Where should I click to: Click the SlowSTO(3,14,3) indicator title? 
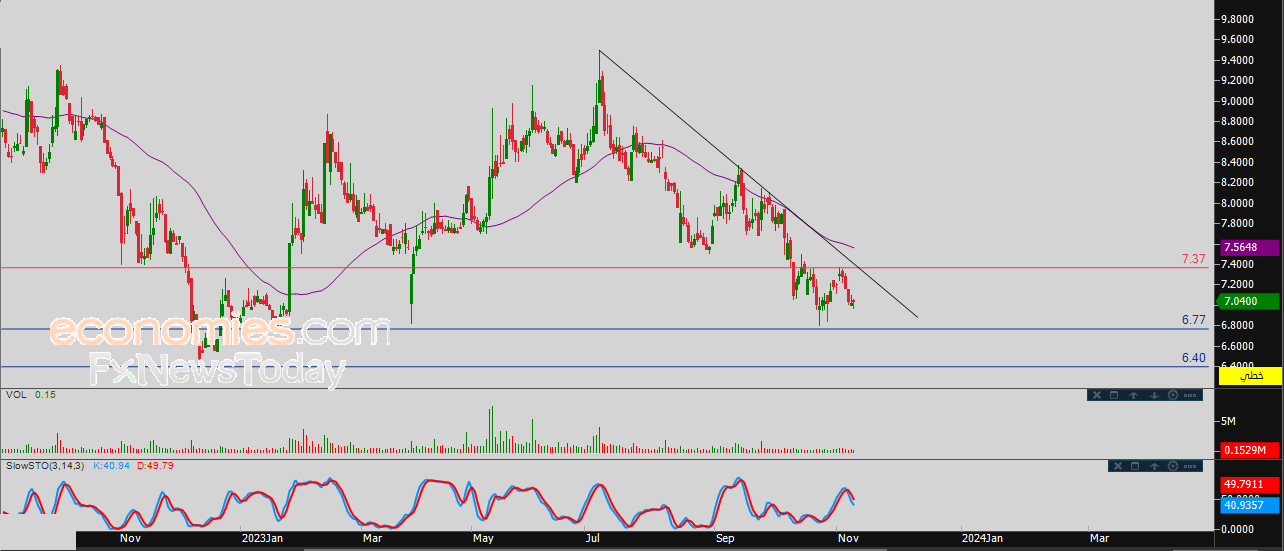[x=46, y=466]
